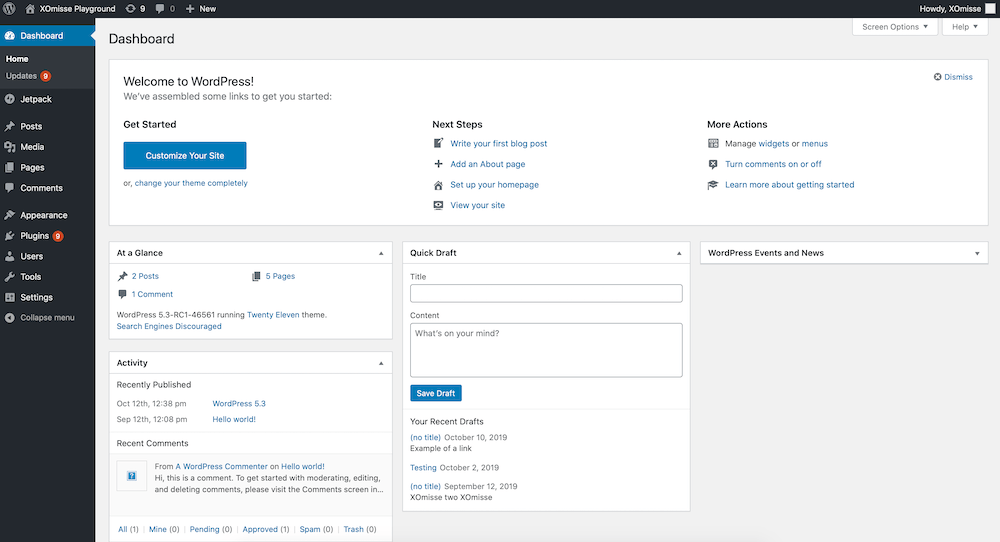Open the Help dropdown tab

point(964,27)
